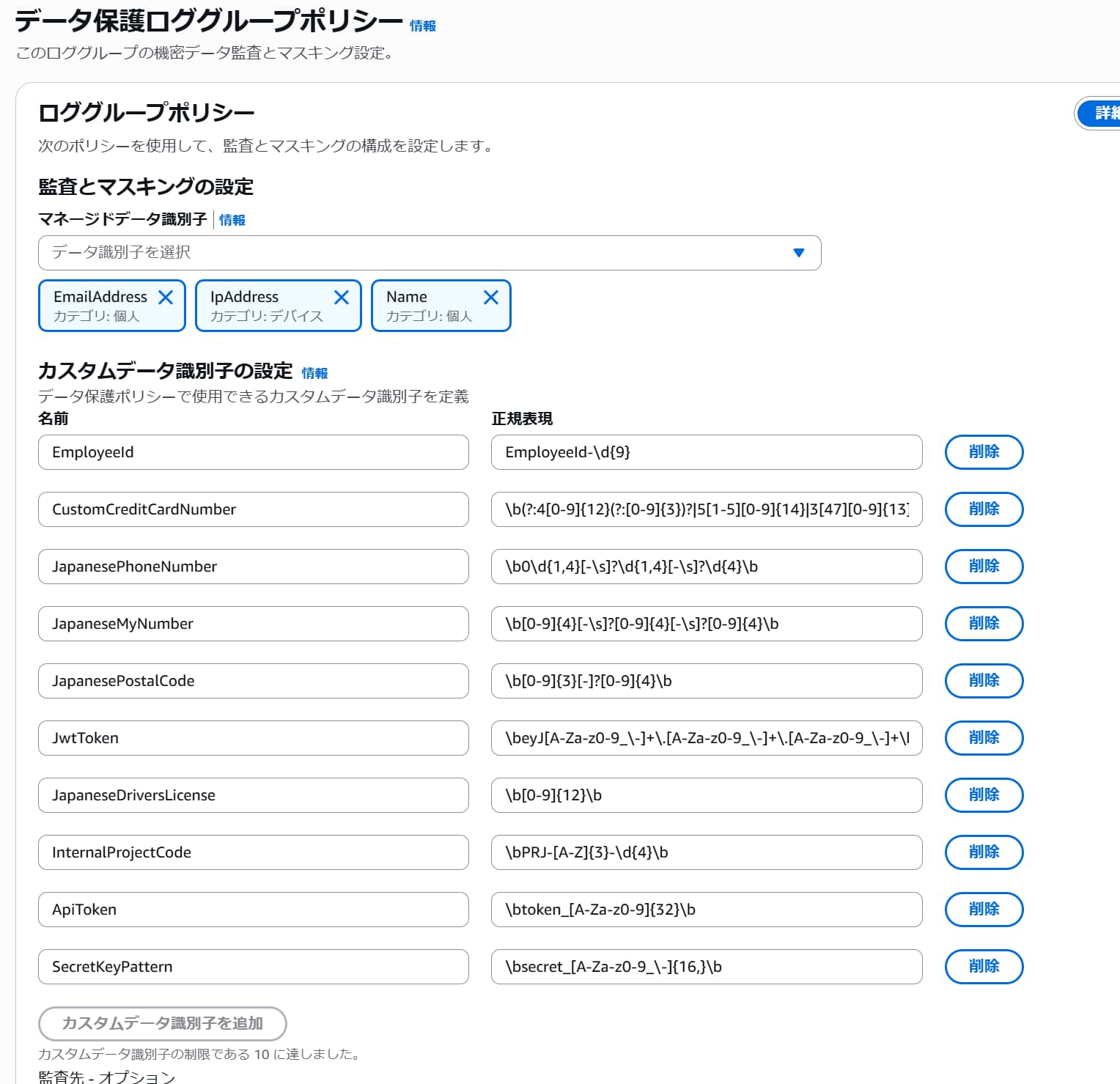Edit the JapanesePostalCode name field

coord(254,681)
